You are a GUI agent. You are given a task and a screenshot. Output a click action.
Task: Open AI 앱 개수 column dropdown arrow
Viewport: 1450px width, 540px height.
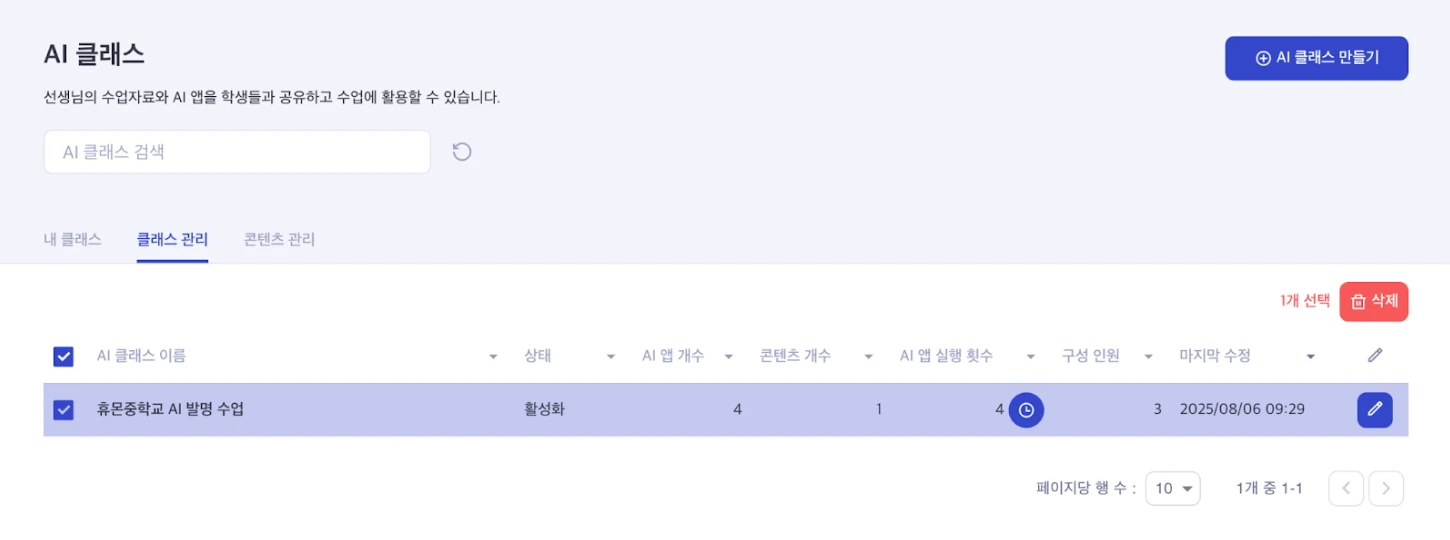[729, 357]
